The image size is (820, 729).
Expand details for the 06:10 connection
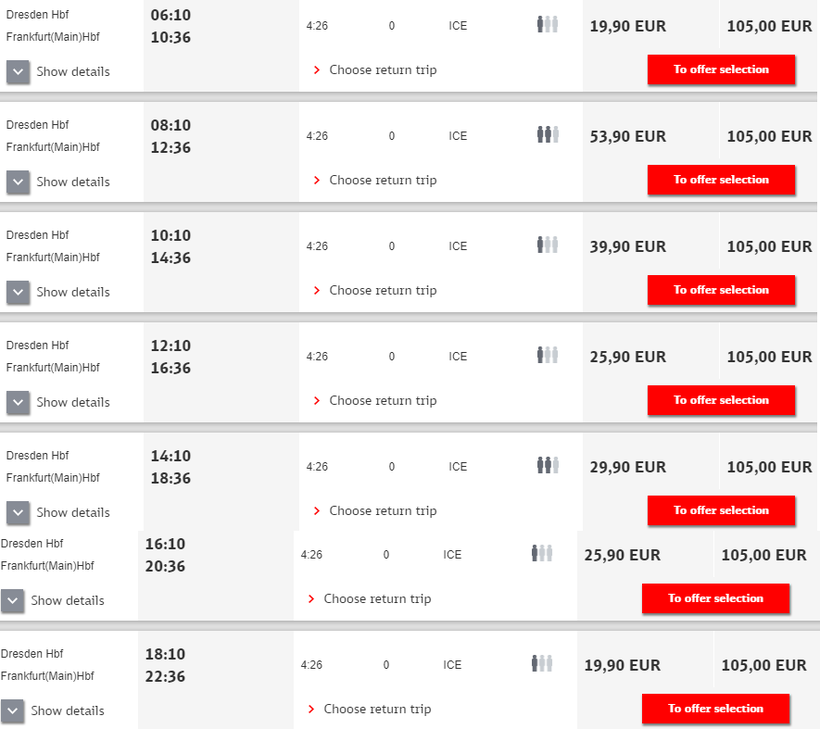click(18, 72)
